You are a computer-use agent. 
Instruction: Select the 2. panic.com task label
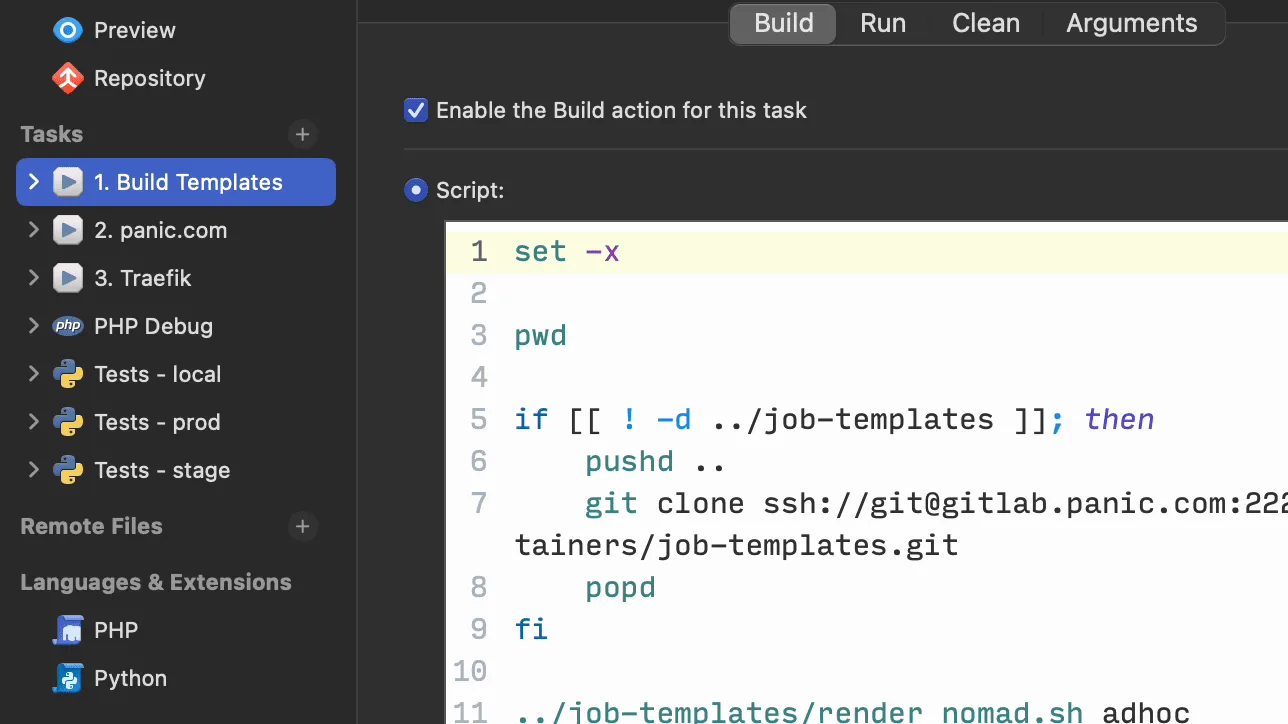pyautogui.click(x=161, y=230)
